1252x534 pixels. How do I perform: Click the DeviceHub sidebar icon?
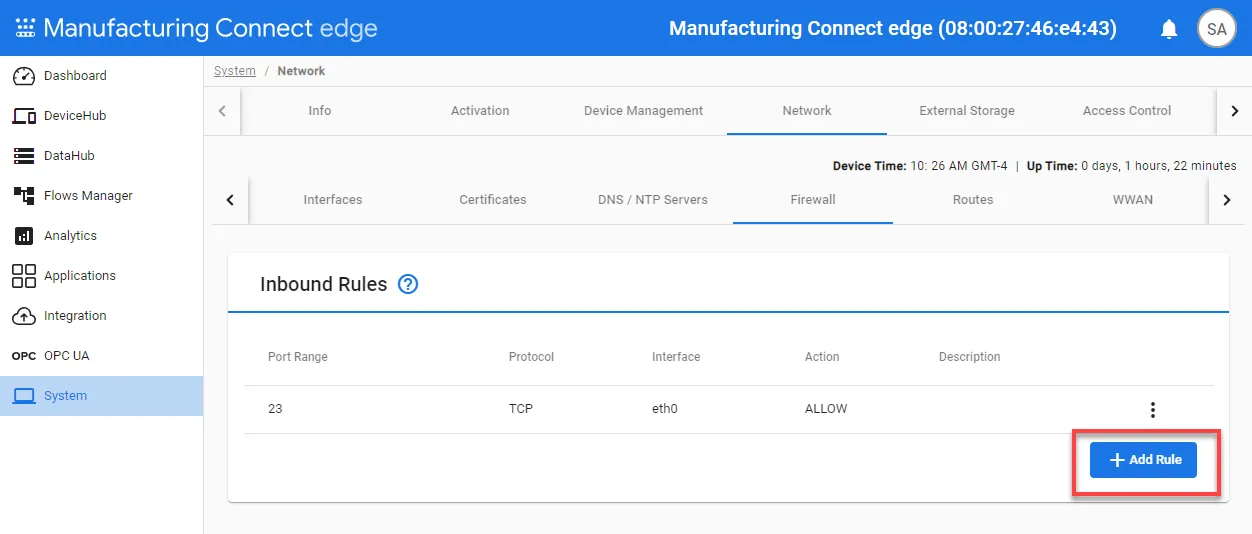coord(24,116)
